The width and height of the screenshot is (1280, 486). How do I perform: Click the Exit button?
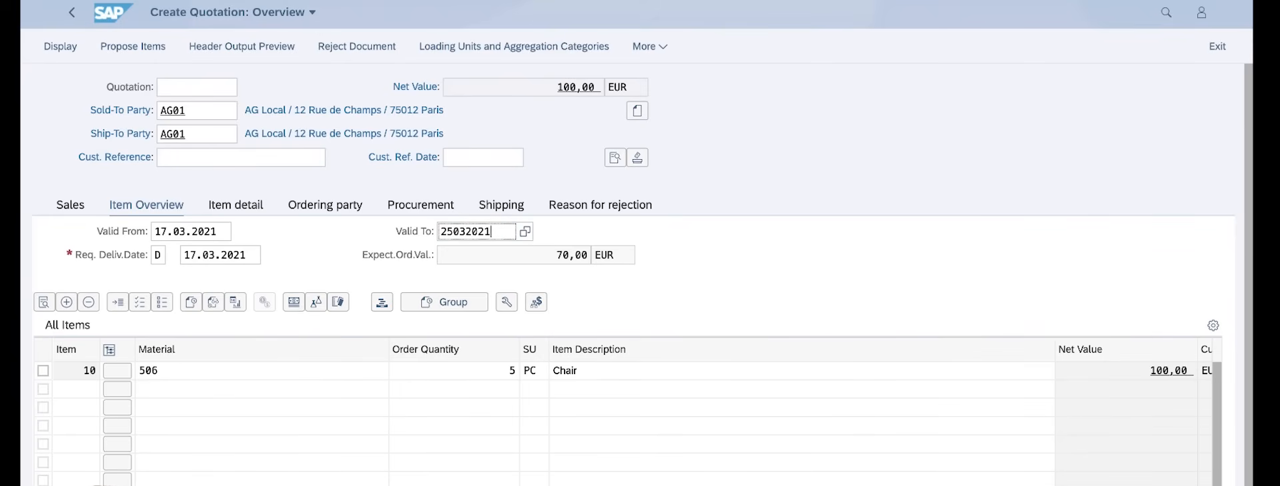(x=1217, y=46)
